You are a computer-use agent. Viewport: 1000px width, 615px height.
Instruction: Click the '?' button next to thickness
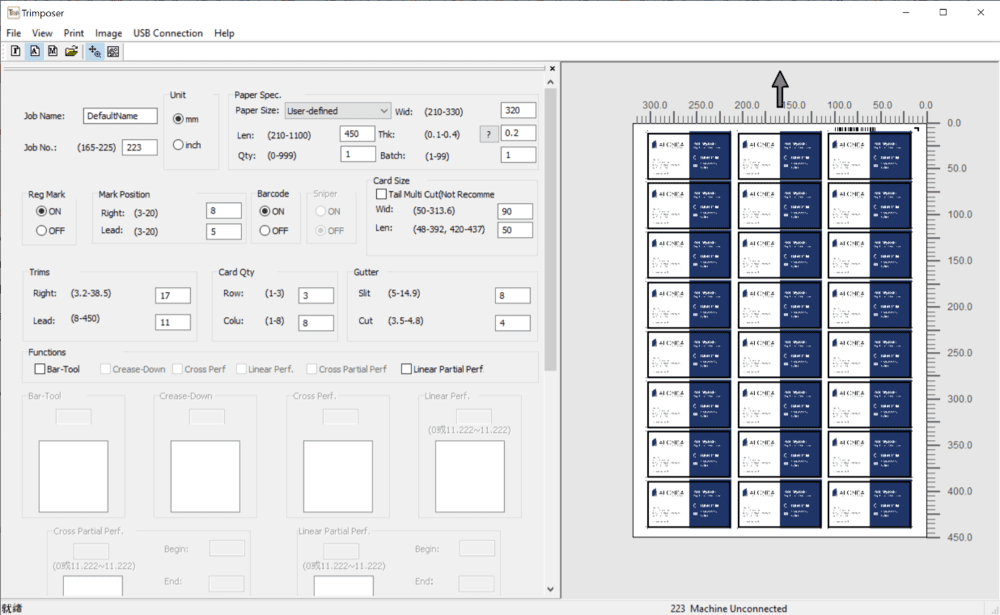(488, 134)
